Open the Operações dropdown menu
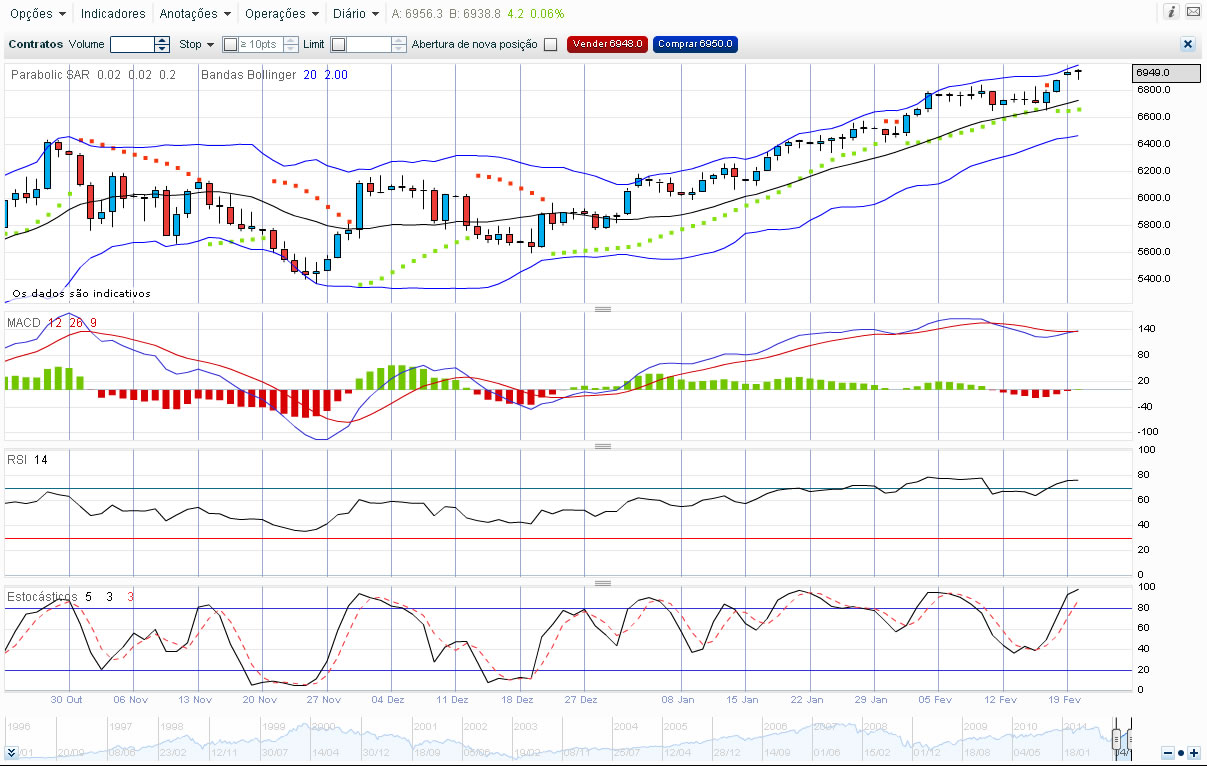Image resolution: width=1207 pixels, height=766 pixels. [x=282, y=14]
